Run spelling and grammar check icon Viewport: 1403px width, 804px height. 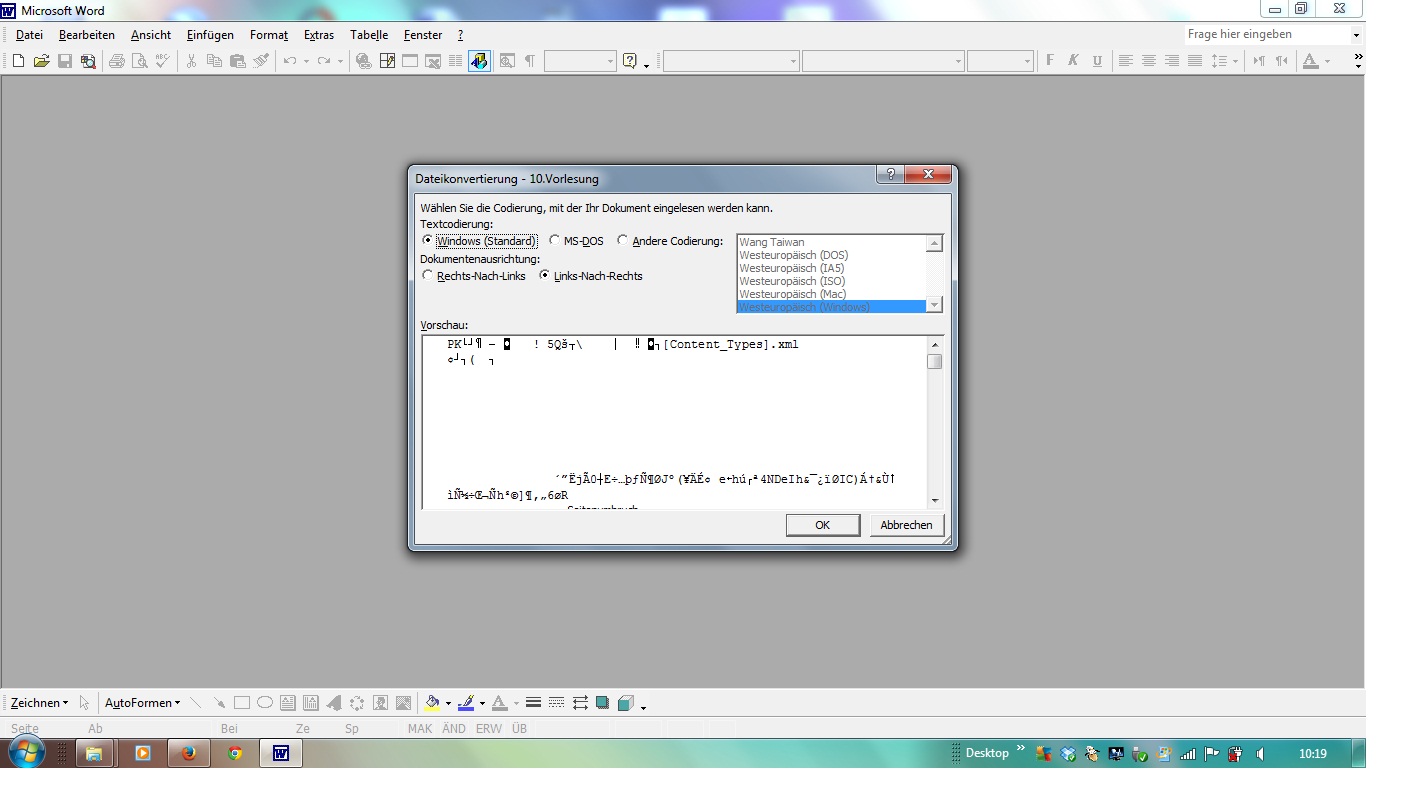click(x=162, y=61)
